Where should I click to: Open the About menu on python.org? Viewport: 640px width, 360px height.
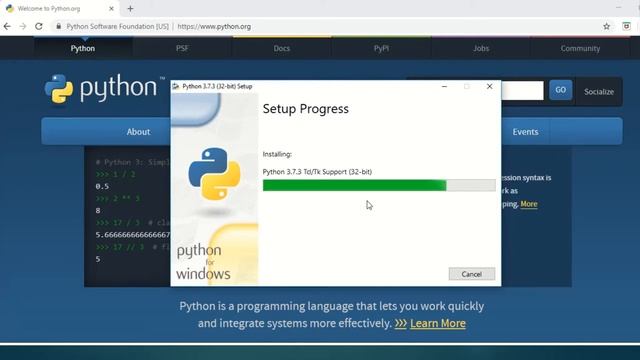click(x=138, y=132)
